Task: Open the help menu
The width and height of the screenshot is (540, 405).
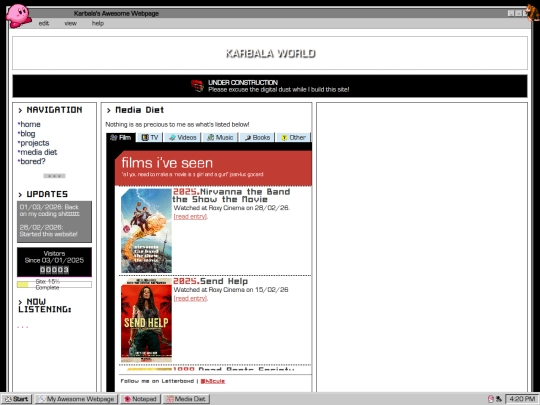Action: 97,23
